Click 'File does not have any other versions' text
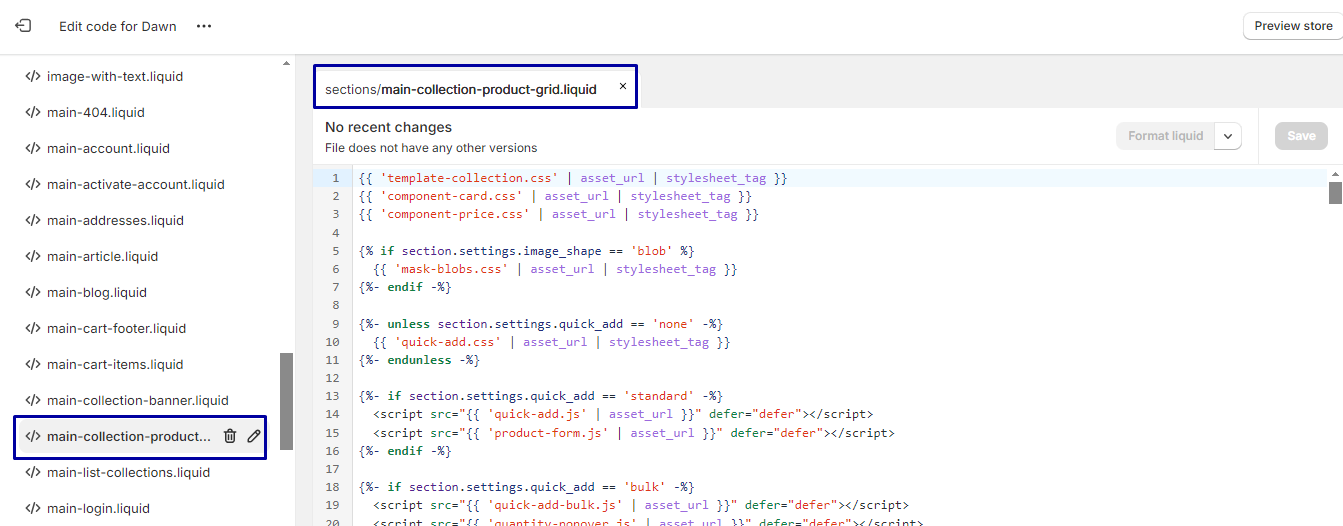 [x=431, y=148]
